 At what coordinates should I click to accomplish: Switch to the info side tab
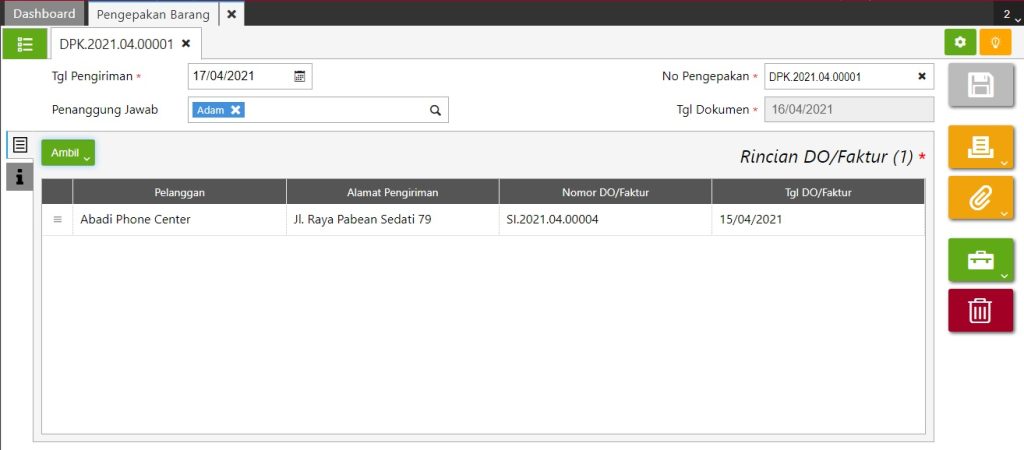coord(20,176)
